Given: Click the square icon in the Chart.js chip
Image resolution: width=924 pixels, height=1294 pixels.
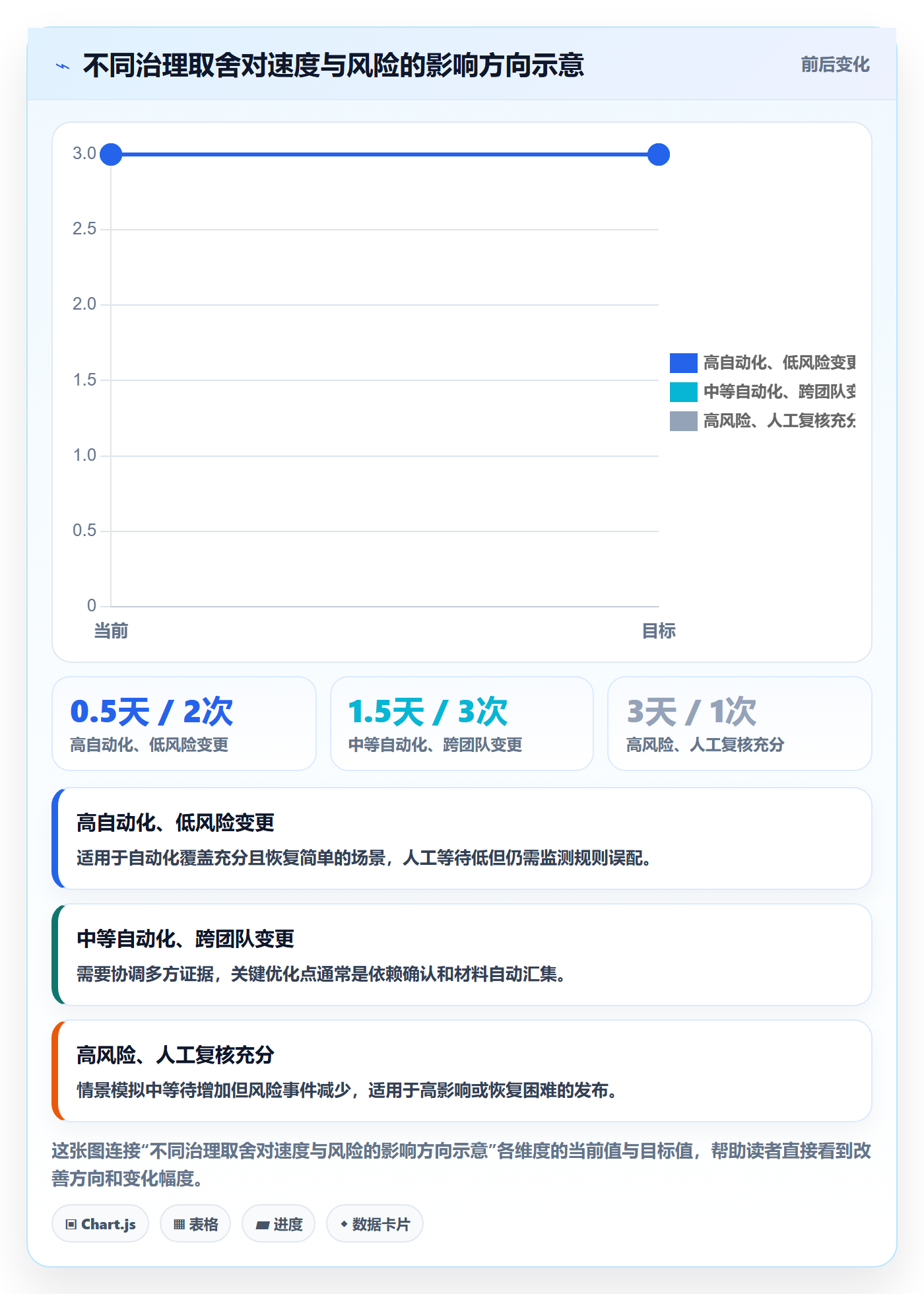Looking at the screenshot, I should click(x=71, y=1225).
